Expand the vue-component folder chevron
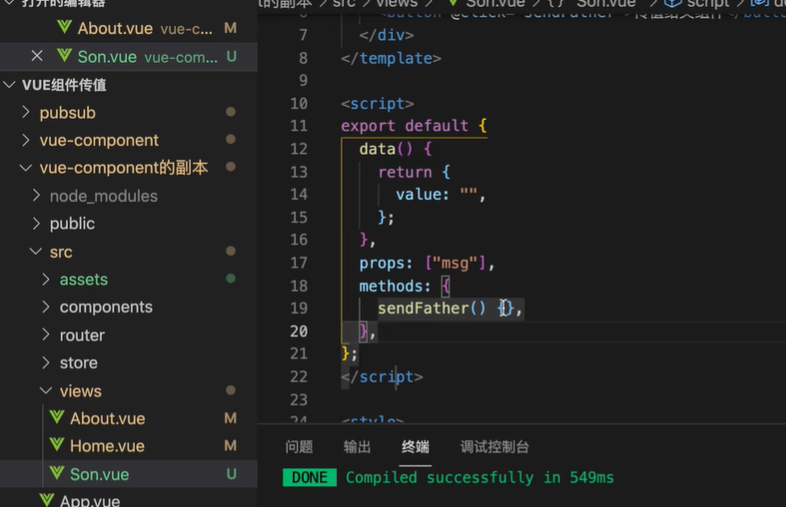 (26, 140)
